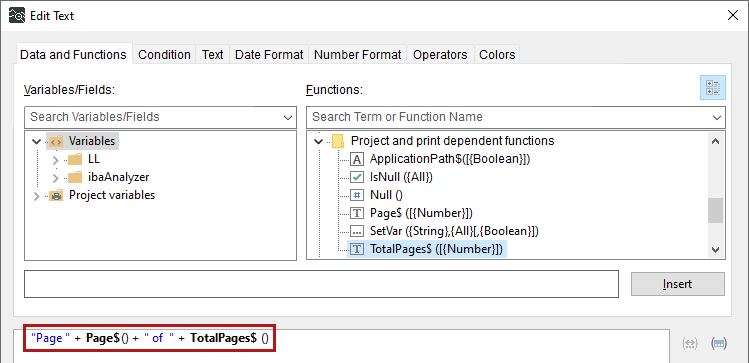Click the Variables code icon
This screenshot has width=749, height=363.
[56, 141]
